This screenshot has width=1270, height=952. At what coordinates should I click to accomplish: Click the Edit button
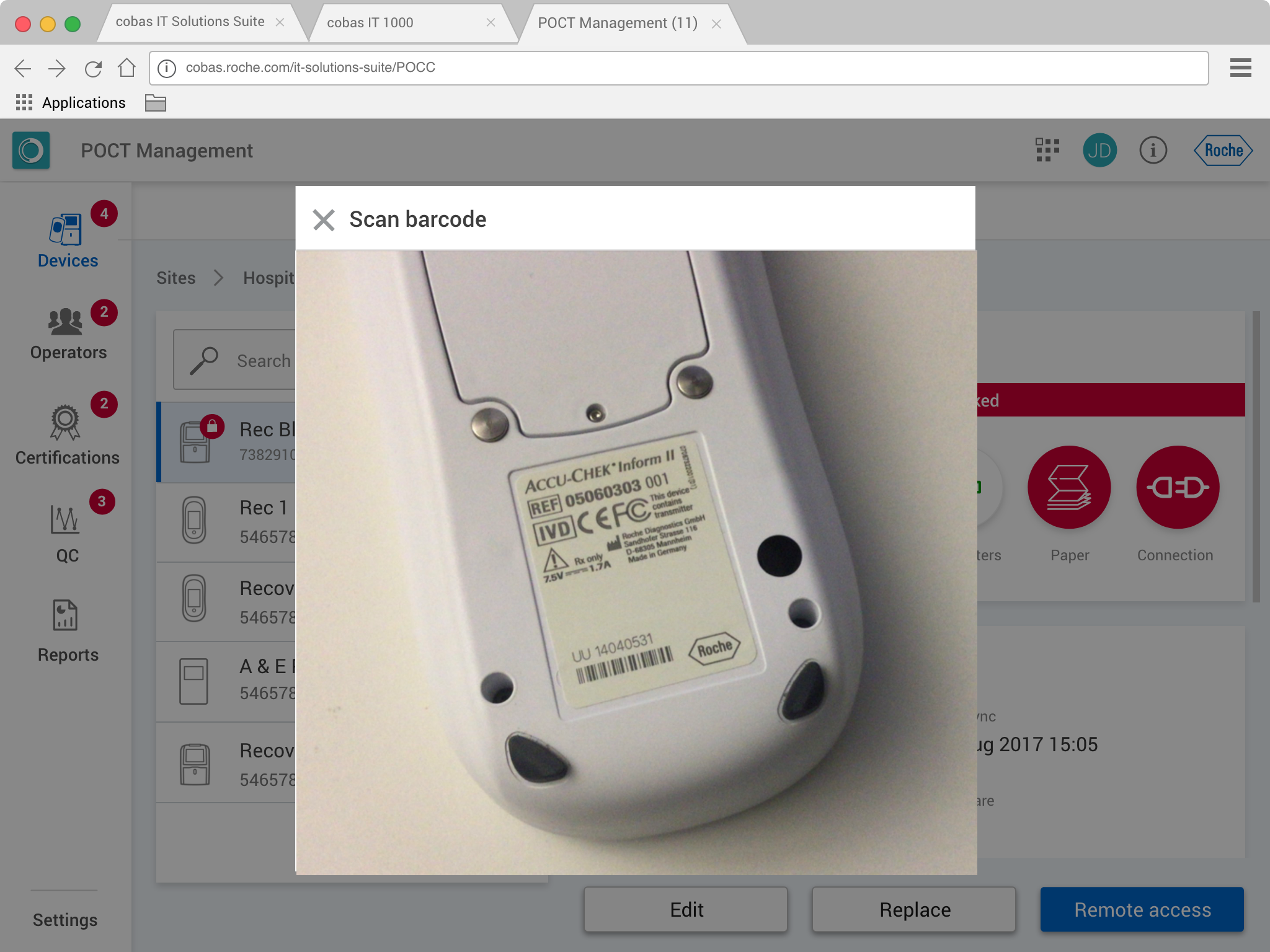[686, 909]
